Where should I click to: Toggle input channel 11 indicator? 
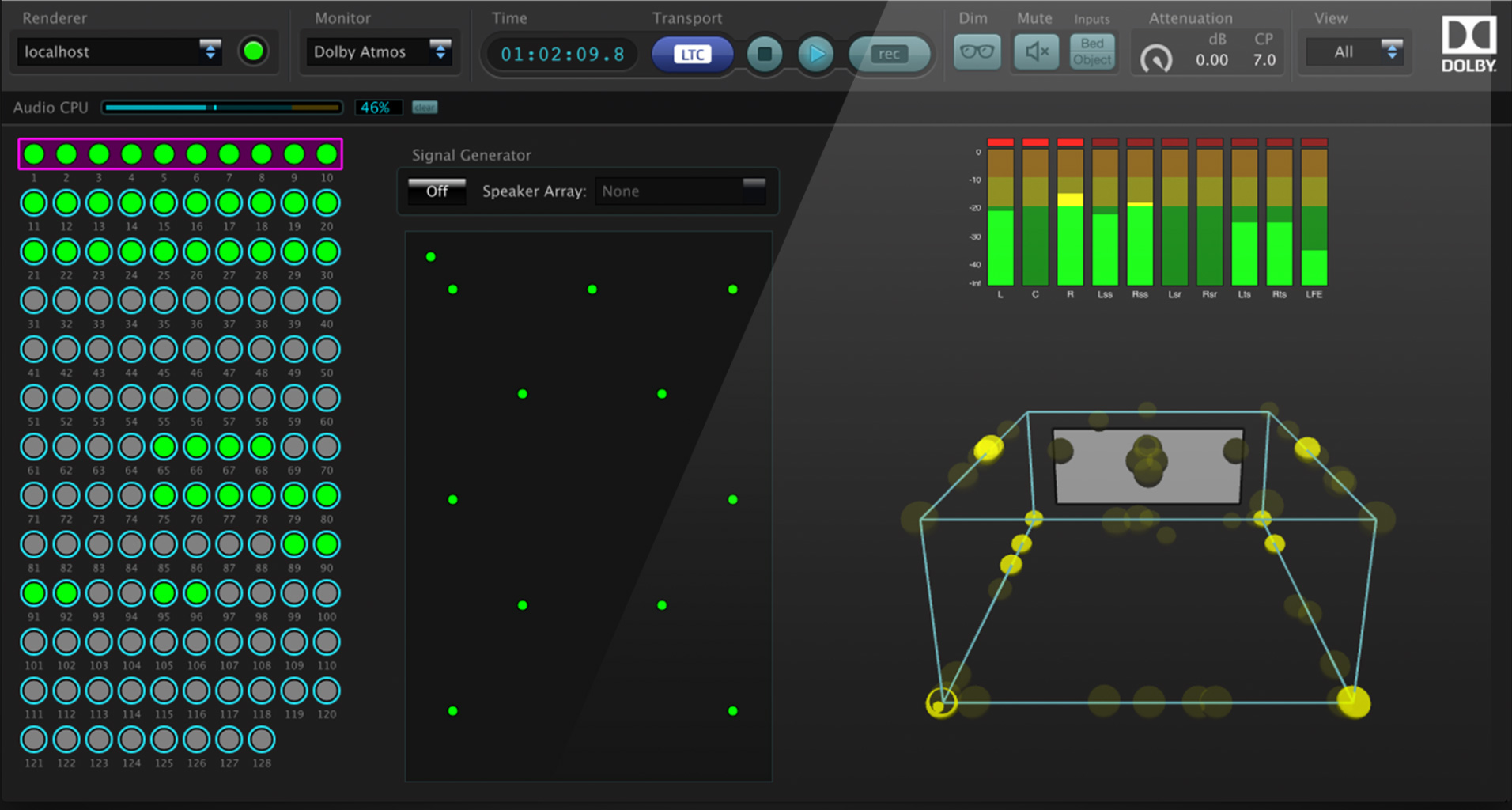[x=33, y=203]
